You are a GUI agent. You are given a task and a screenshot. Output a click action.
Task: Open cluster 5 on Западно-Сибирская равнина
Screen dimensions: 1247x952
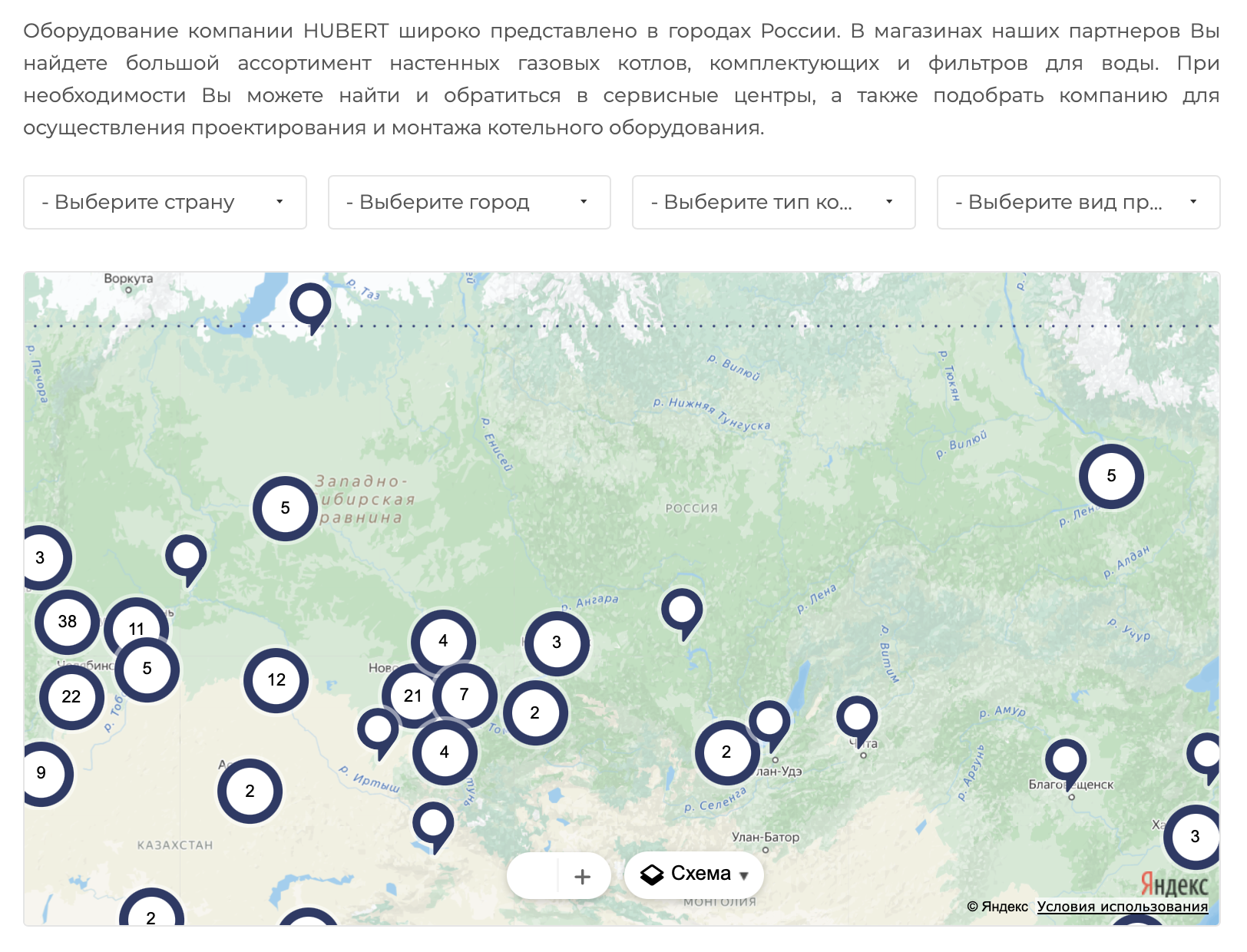(x=286, y=508)
